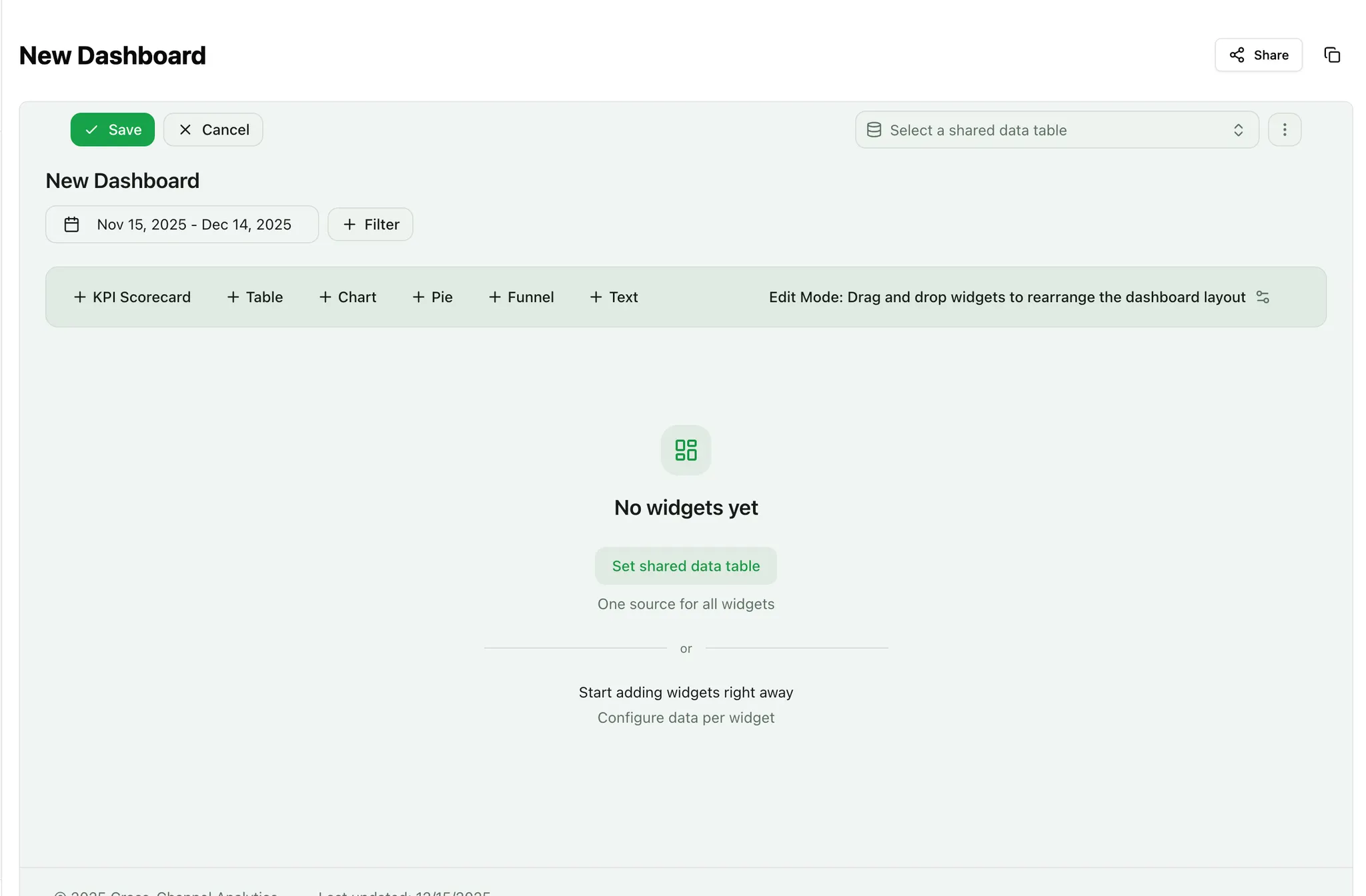Image resolution: width=1366 pixels, height=896 pixels.
Task: Open the Nov 15 - Dec 14 date range picker
Action: [x=193, y=225]
